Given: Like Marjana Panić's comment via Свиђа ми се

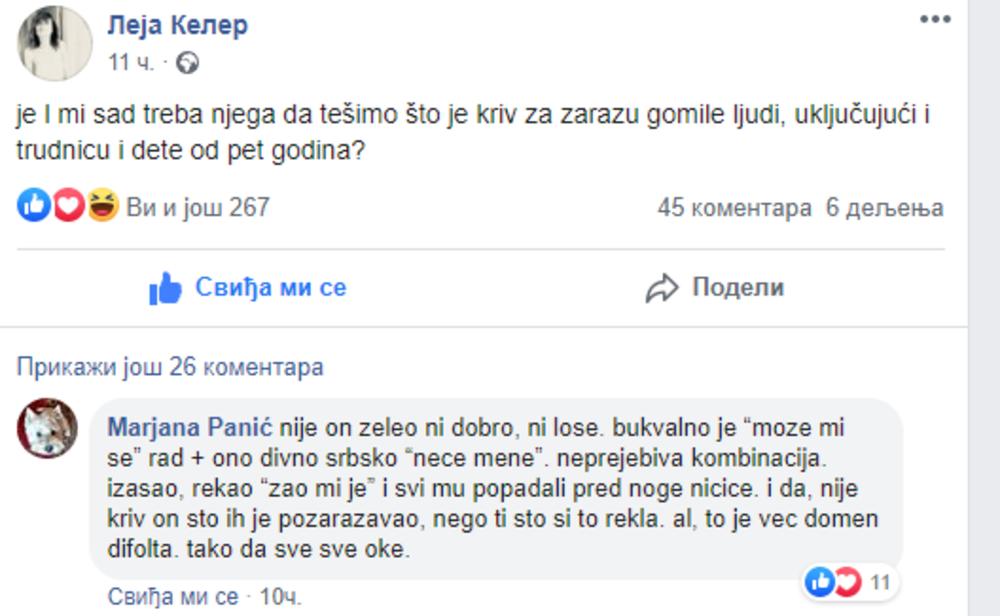Looking at the screenshot, I should pos(172,597).
